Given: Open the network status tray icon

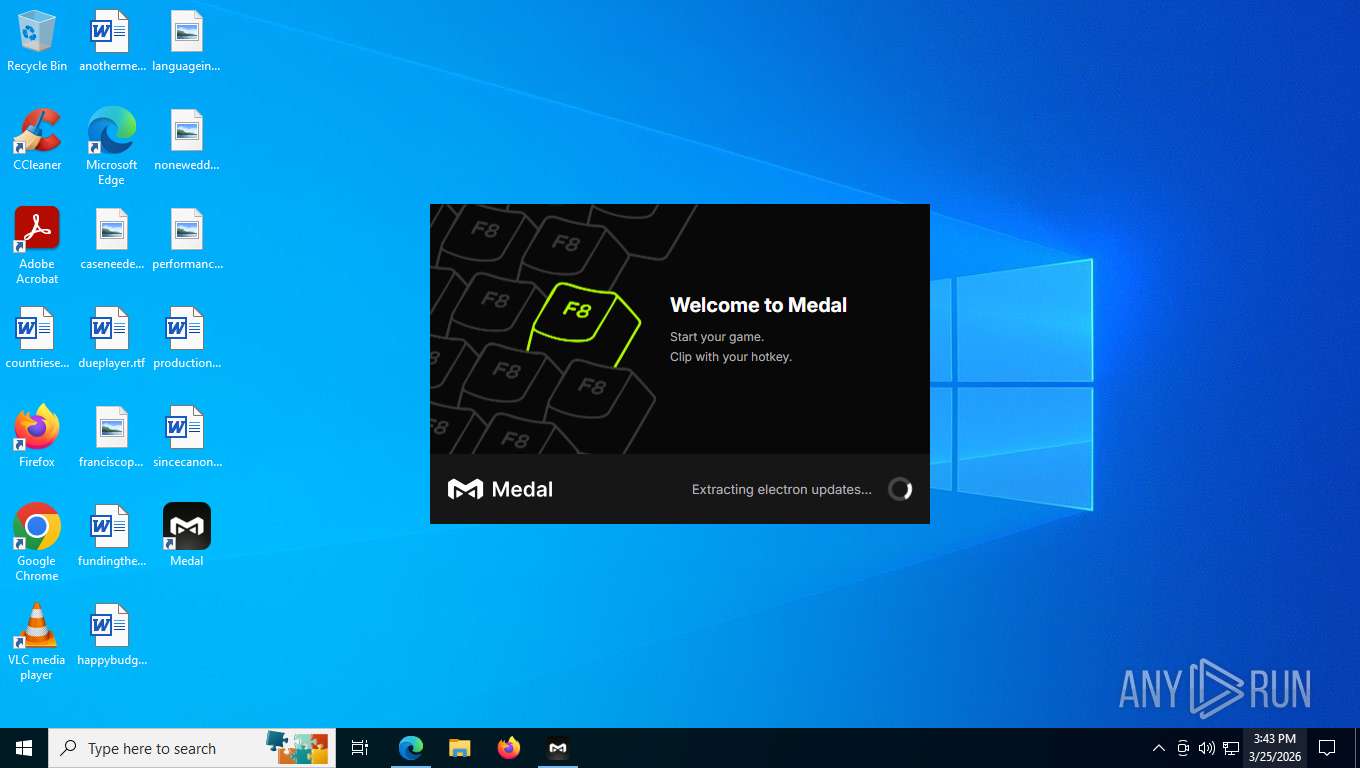Looking at the screenshot, I should tap(1231, 748).
